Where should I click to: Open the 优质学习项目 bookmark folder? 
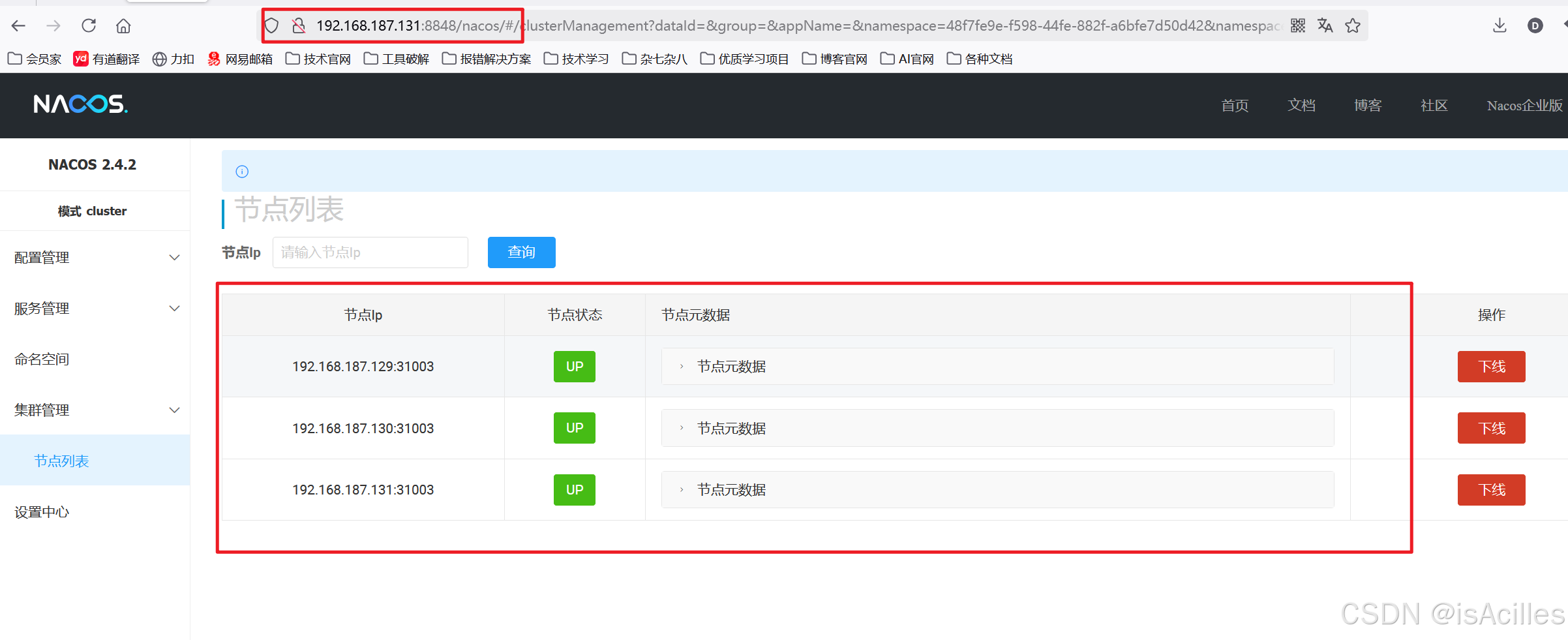click(745, 59)
